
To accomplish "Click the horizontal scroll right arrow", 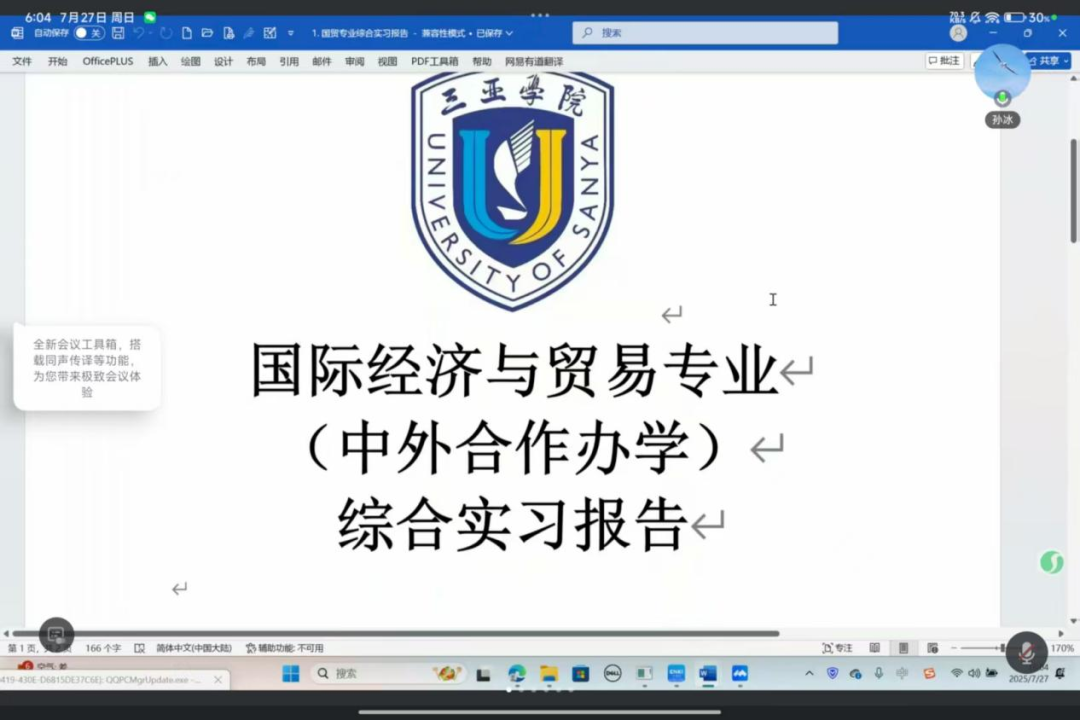I will pyautogui.click(x=1061, y=633).
